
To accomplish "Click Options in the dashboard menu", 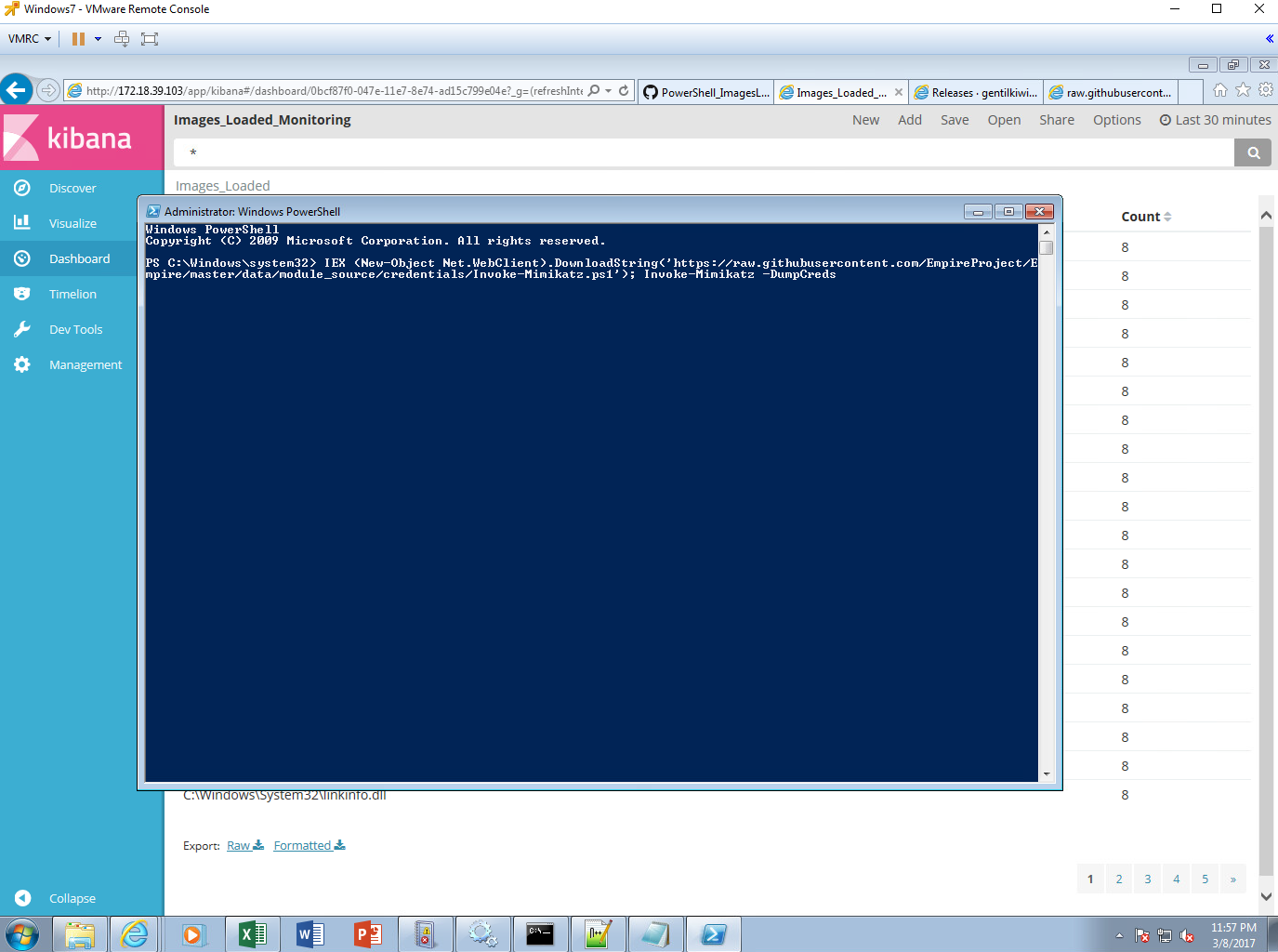I will click(1116, 120).
